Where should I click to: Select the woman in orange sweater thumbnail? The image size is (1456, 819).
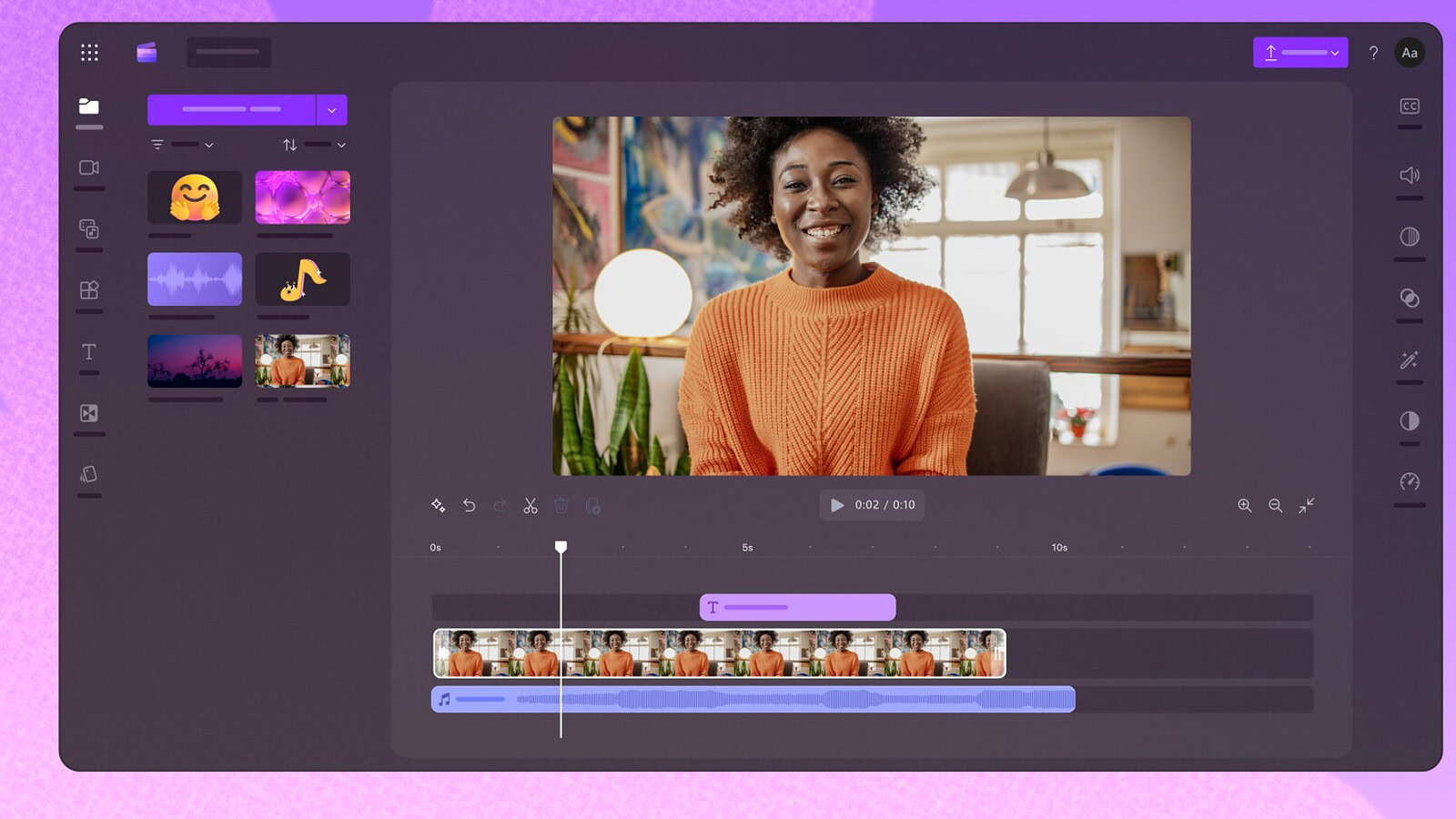(x=303, y=361)
